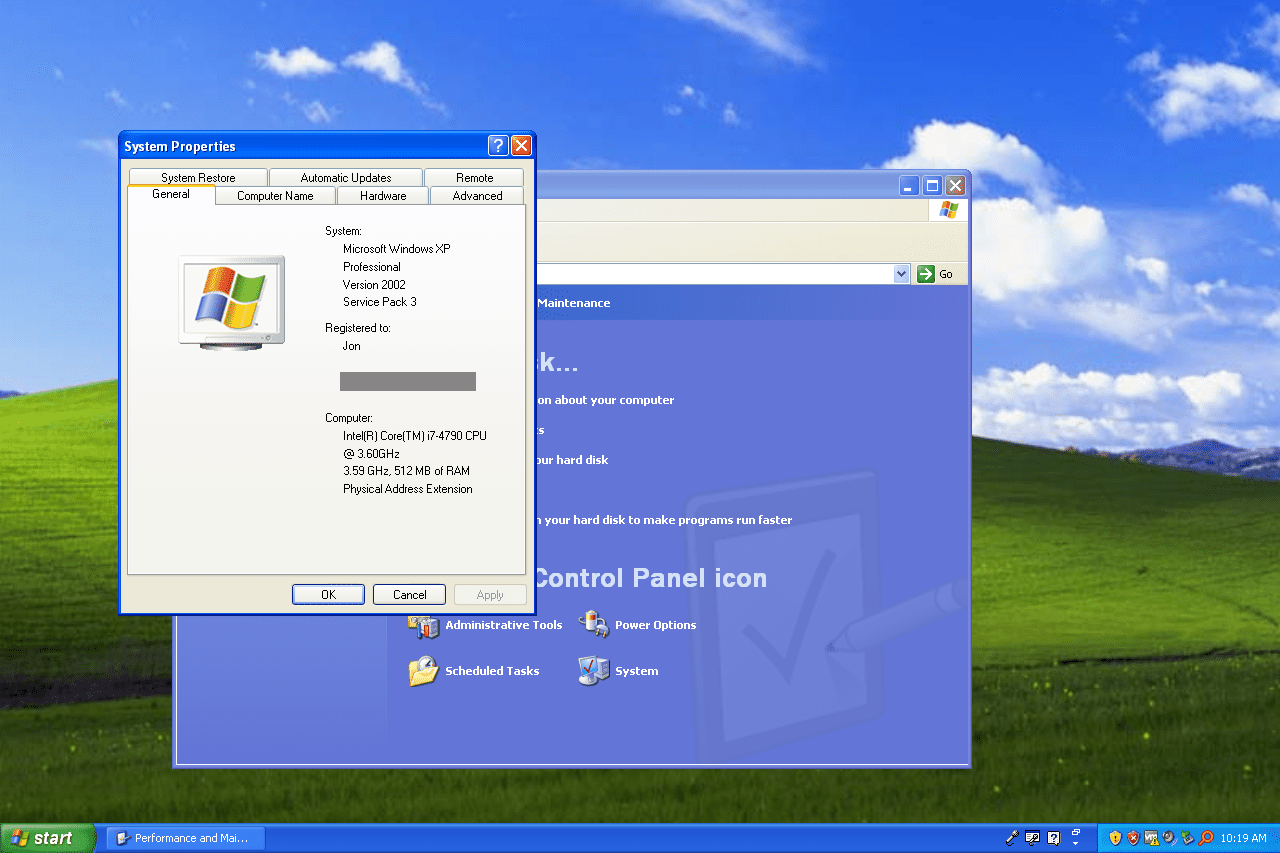Click the 'Performance and Mai...' taskbar button

tap(184, 838)
